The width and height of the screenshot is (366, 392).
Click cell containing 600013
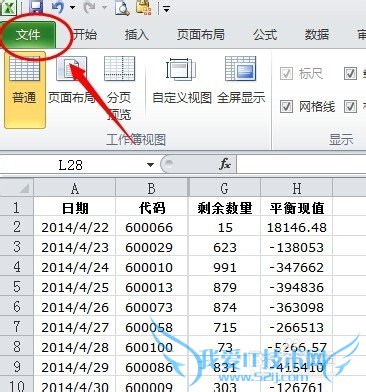tap(152, 287)
